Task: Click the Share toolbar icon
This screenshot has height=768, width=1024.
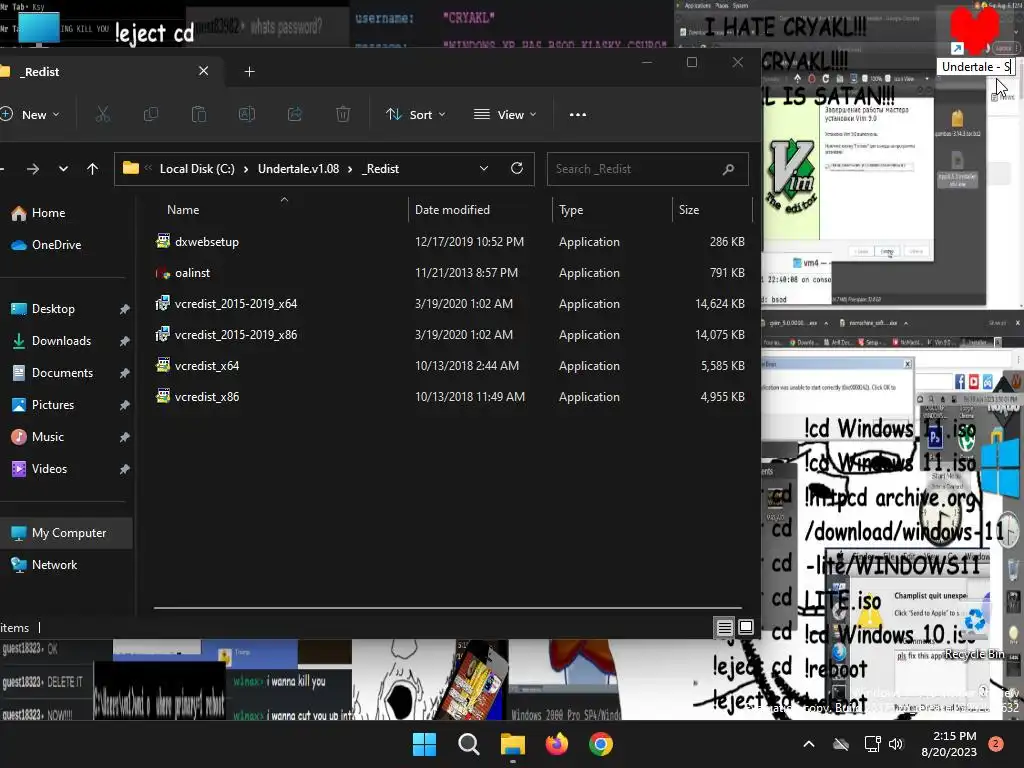Action: (x=295, y=114)
